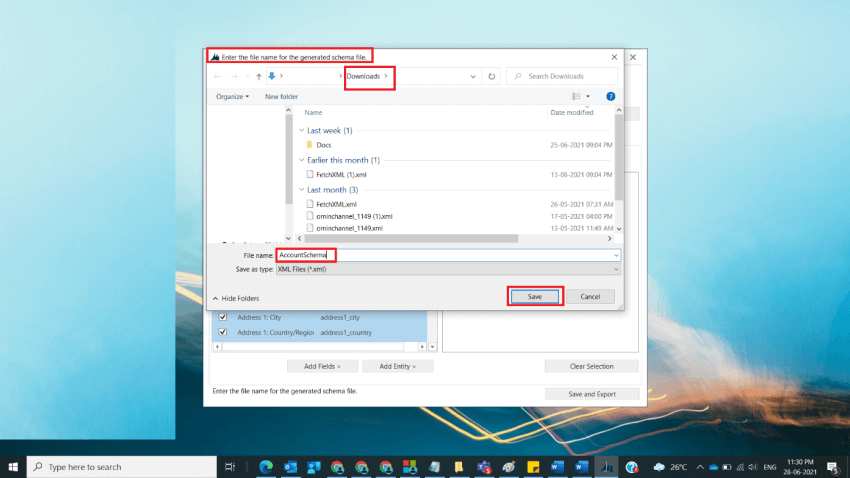Uncheck the Address 1: City checkbox

pos(222,317)
